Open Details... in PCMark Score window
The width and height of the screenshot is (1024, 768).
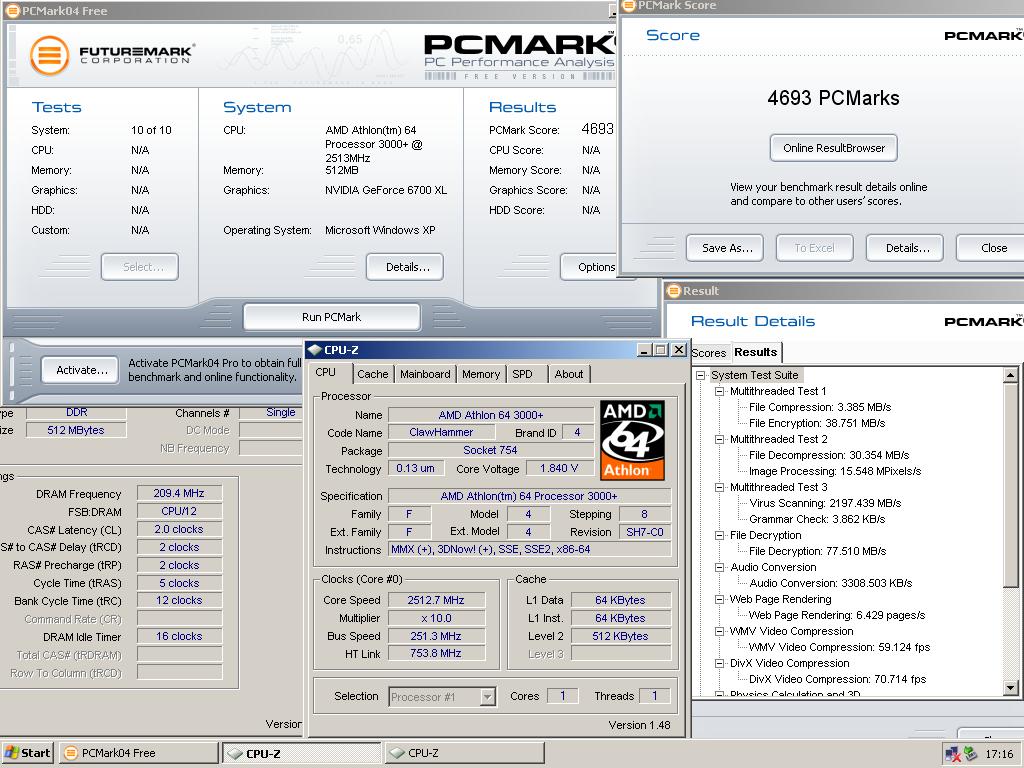(x=905, y=248)
